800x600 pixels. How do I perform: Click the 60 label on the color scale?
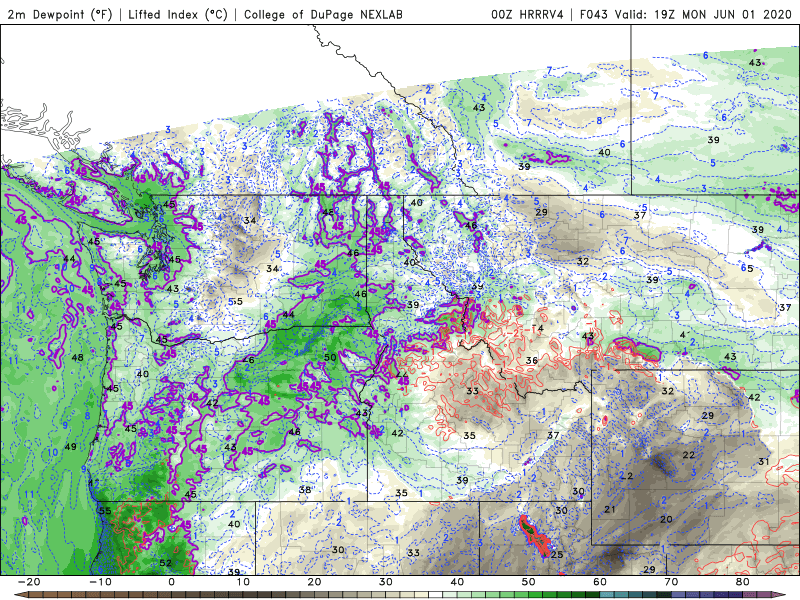600,582
